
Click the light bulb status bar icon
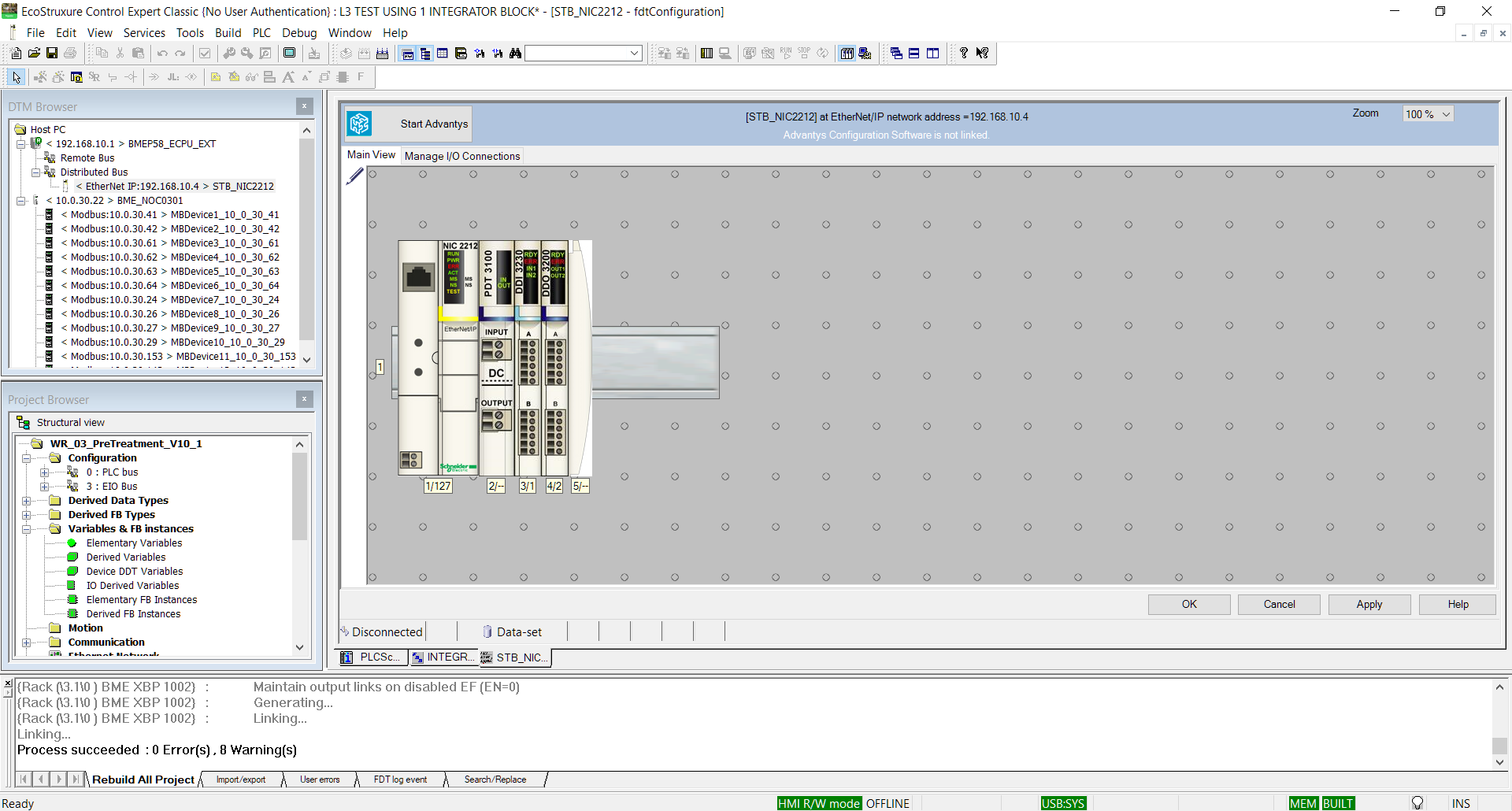point(1417,803)
